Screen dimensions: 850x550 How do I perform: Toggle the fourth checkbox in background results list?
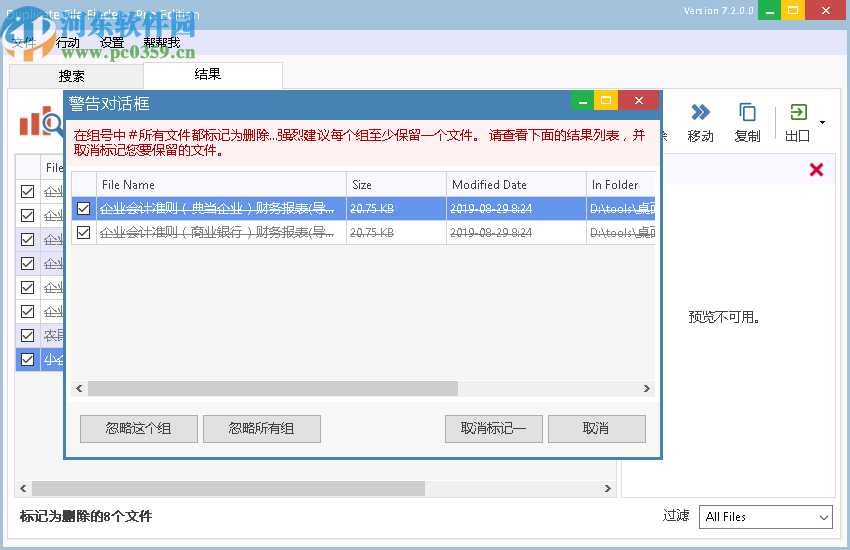coord(27,263)
